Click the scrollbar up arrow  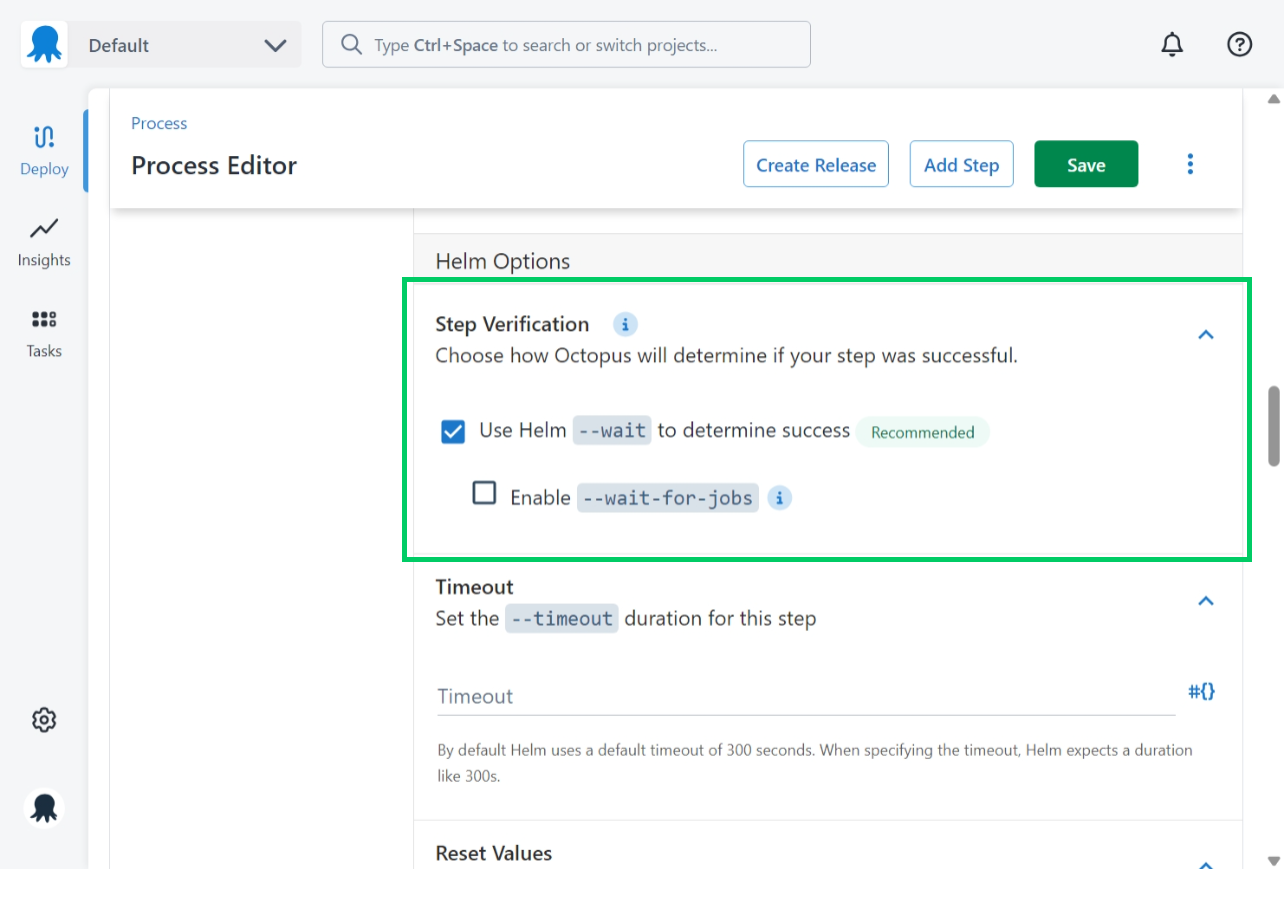1274,99
